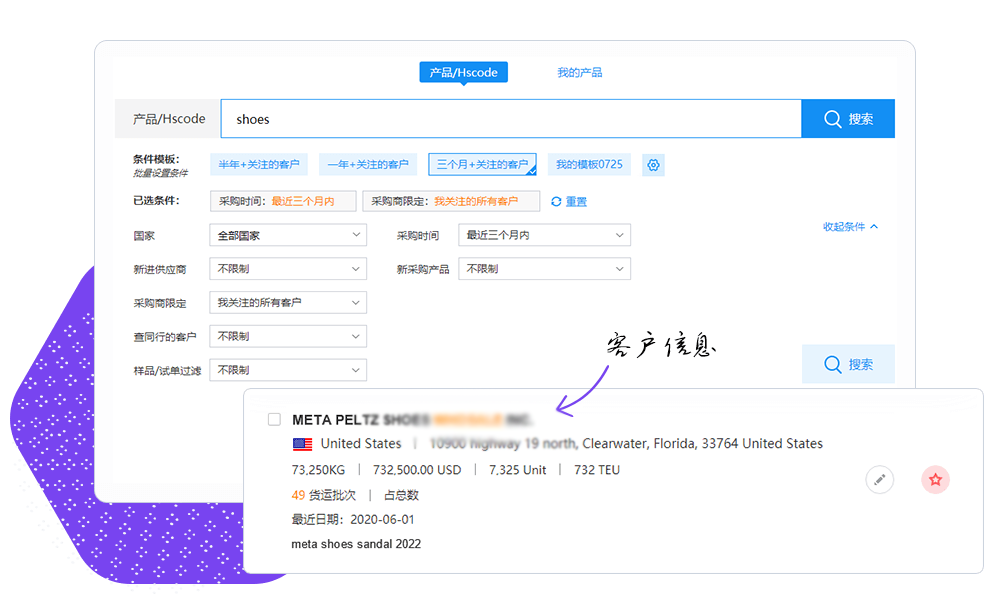Image resolution: width=987 pixels, height=614 pixels.
Task: Select the 产品/Hscode tab
Action: point(463,73)
